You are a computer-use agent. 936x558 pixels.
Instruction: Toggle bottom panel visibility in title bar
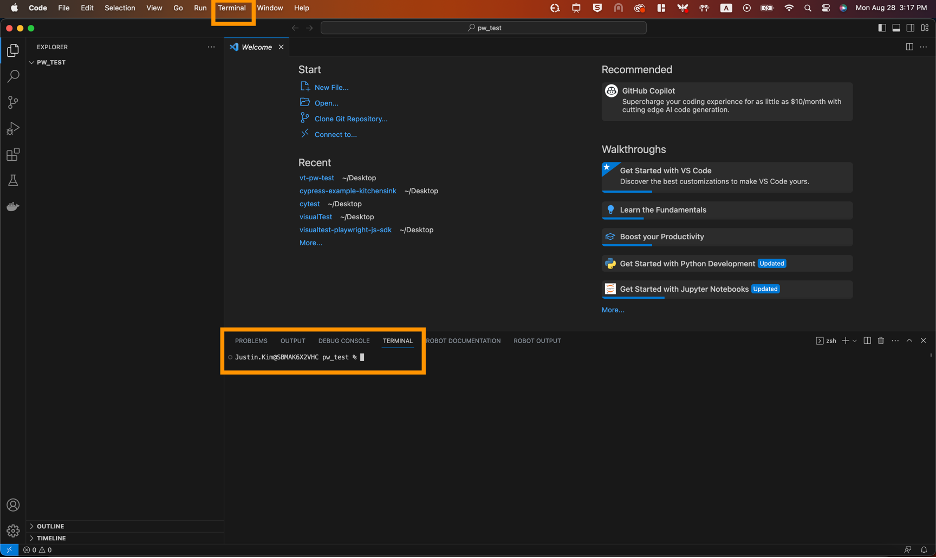(x=896, y=28)
